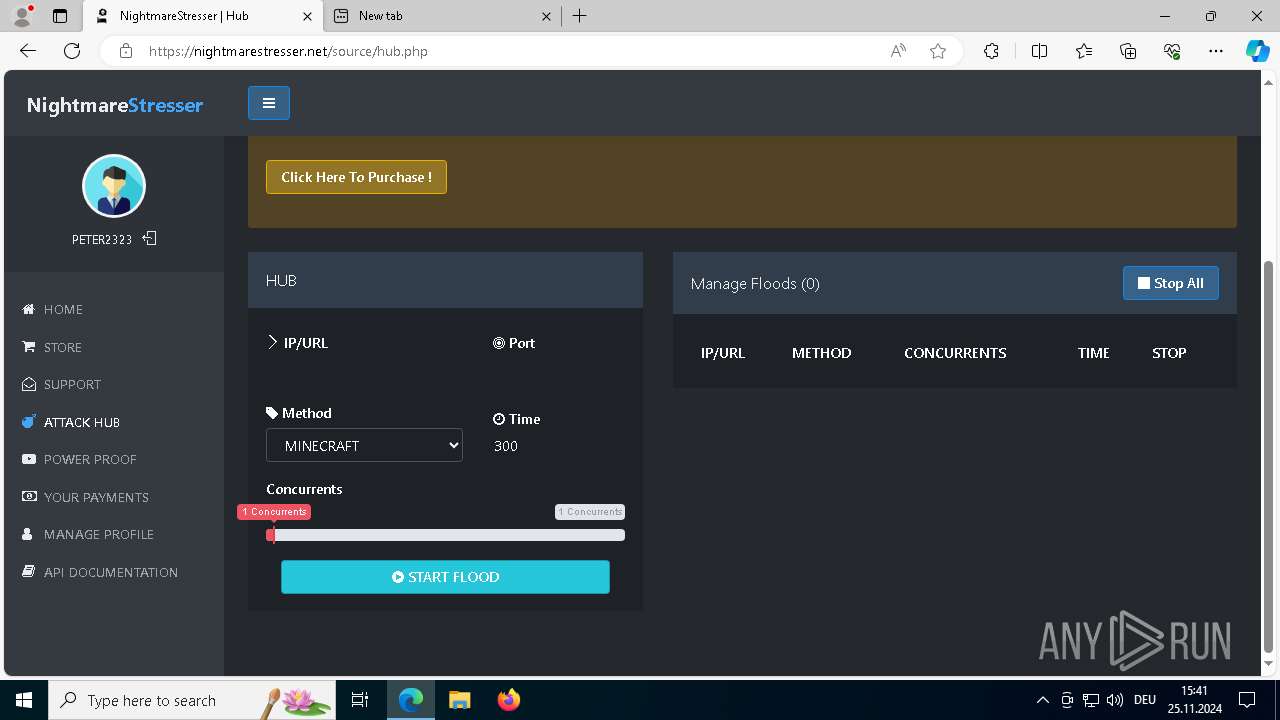Image resolution: width=1280 pixels, height=720 pixels.
Task: Toggle the sidebar with the hamburger button
Action: [x=269, y=103]
